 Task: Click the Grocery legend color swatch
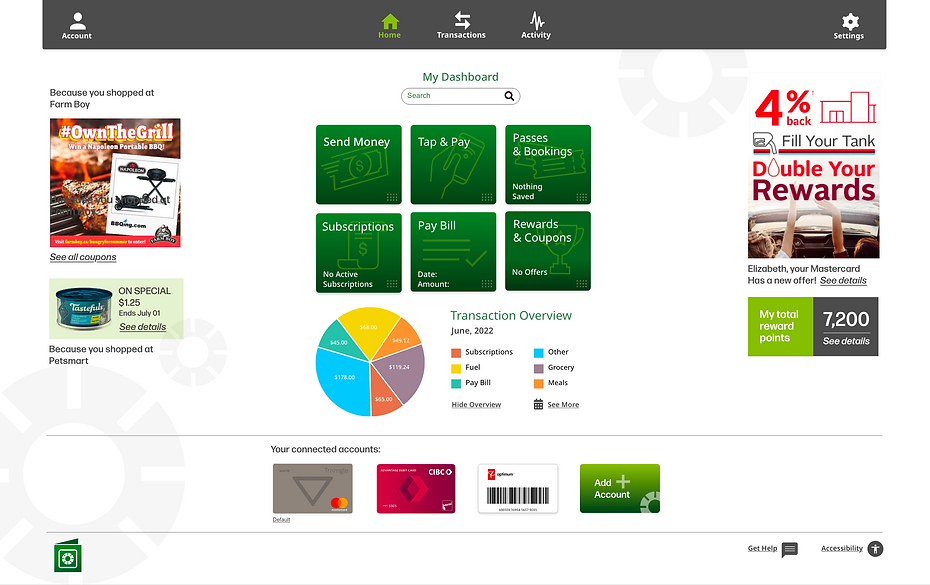coord(539,368)
